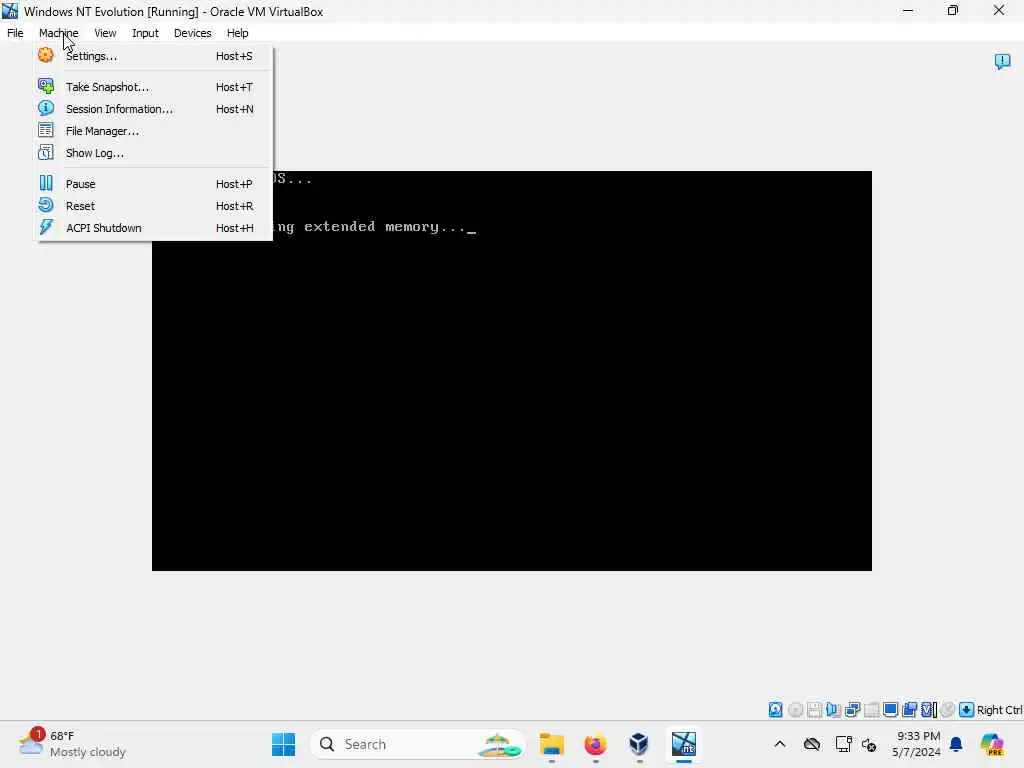
Task: Click inside the VM screen showing extended memory
Action: click(511, 371)
